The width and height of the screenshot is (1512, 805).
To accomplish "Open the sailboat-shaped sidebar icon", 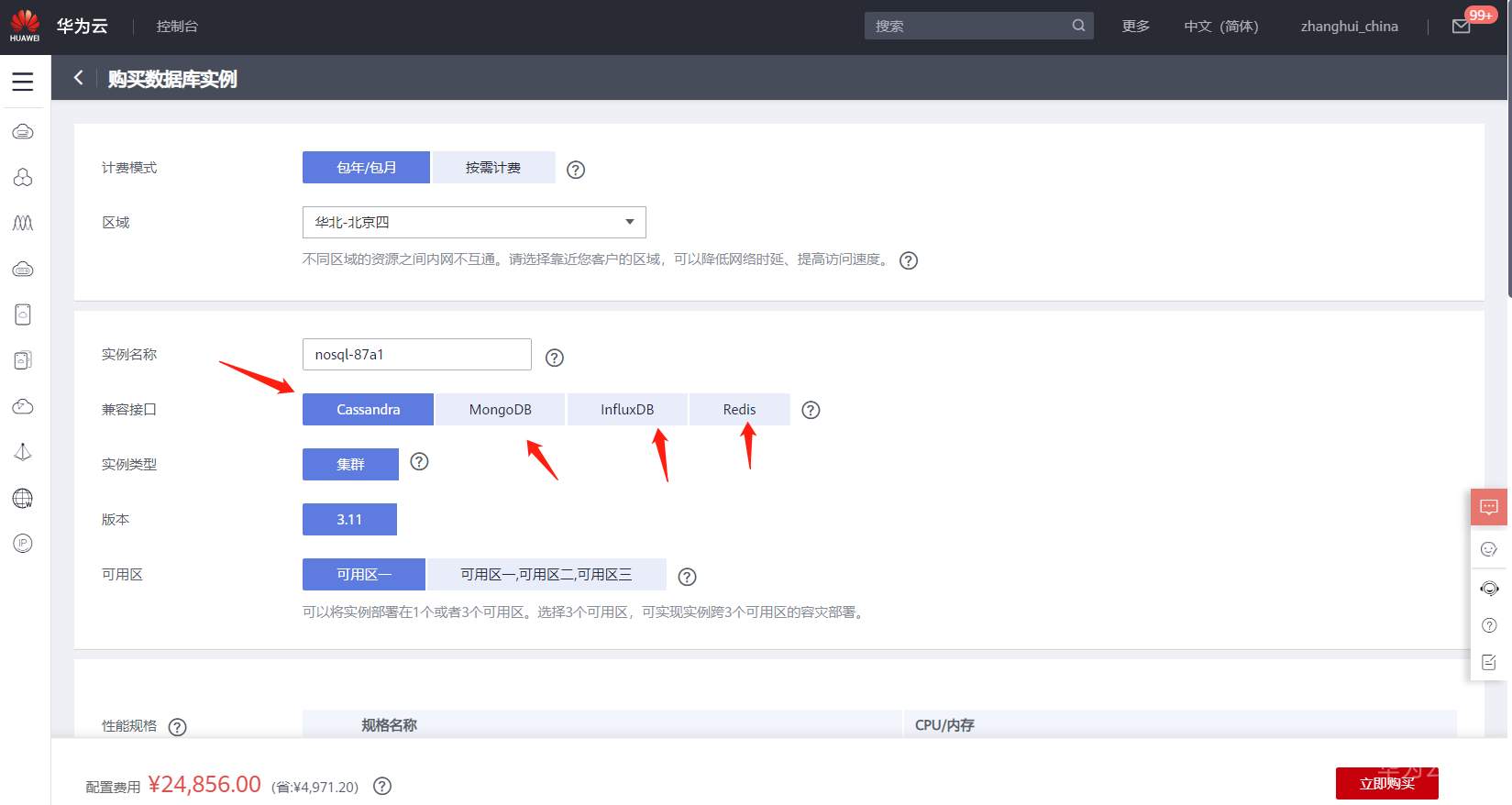I will (23, 452).
